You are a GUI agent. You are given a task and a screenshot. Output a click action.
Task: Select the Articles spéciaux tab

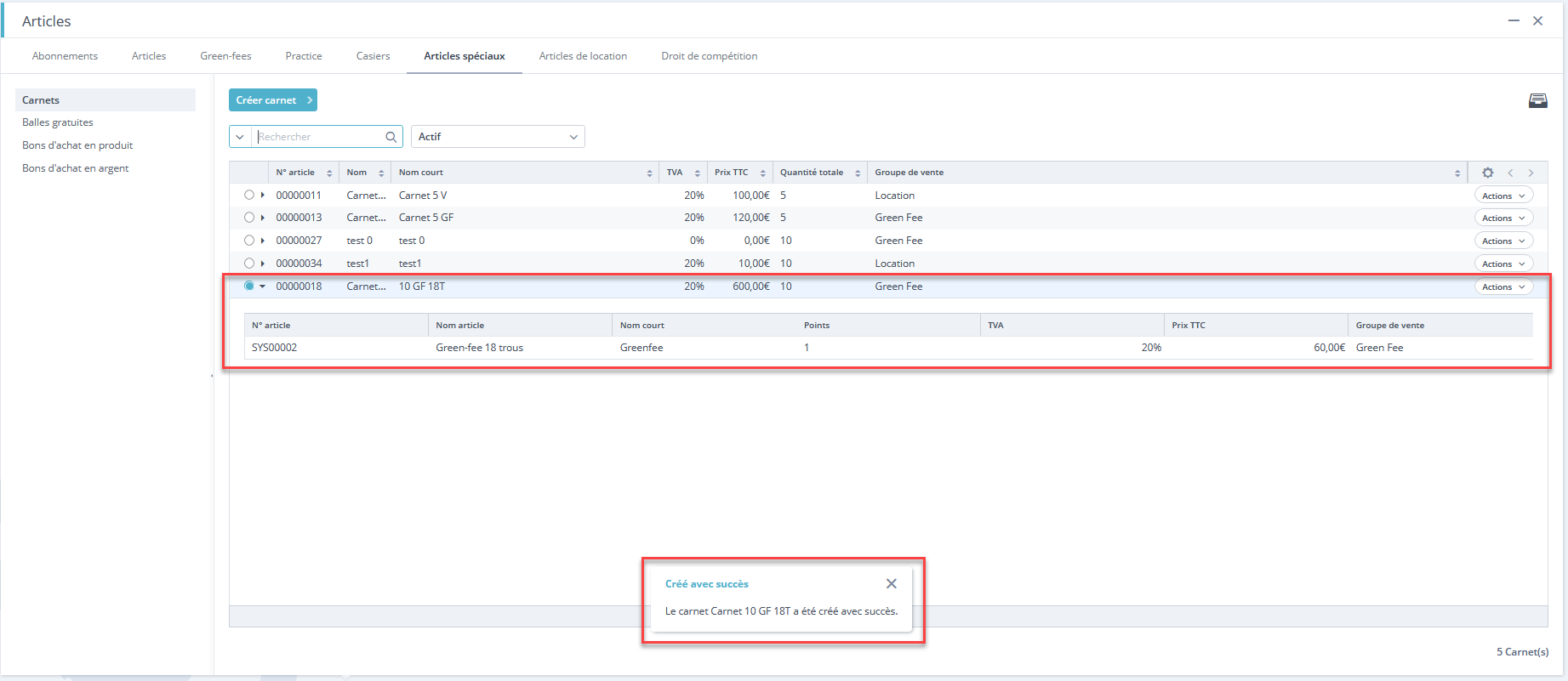(465, 56)
